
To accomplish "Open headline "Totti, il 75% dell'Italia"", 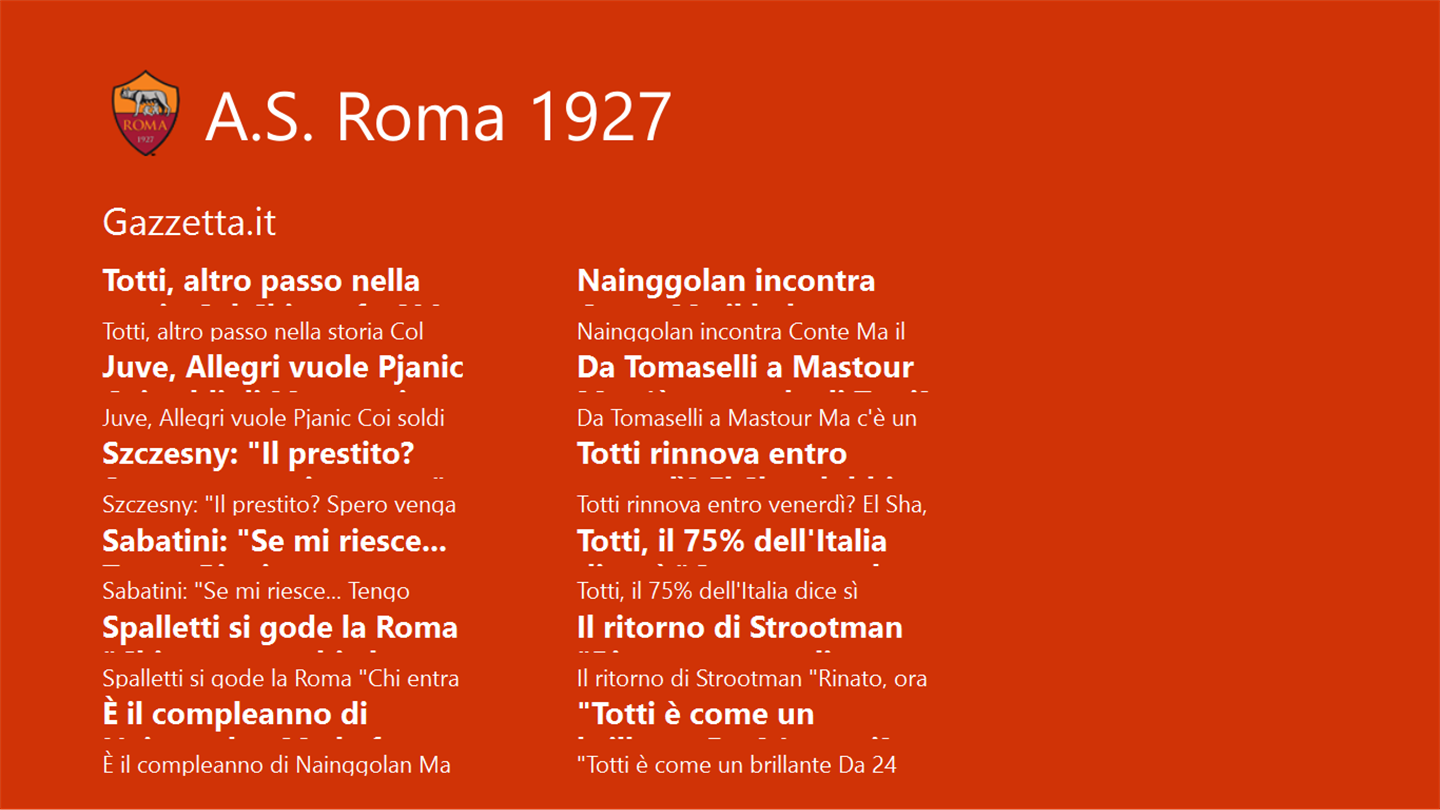I will pos(732,541).
